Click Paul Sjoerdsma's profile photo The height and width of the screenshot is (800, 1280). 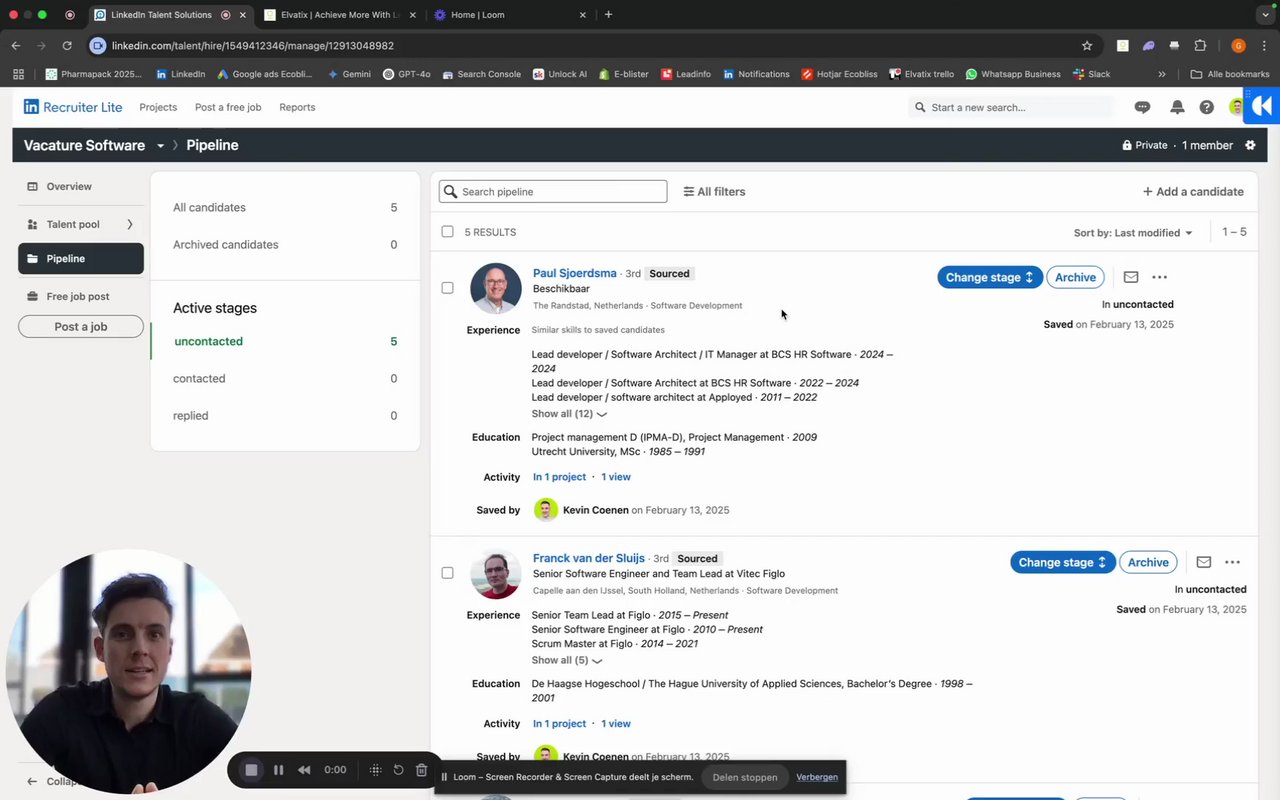pyautogui.click(x=496, y=288)
